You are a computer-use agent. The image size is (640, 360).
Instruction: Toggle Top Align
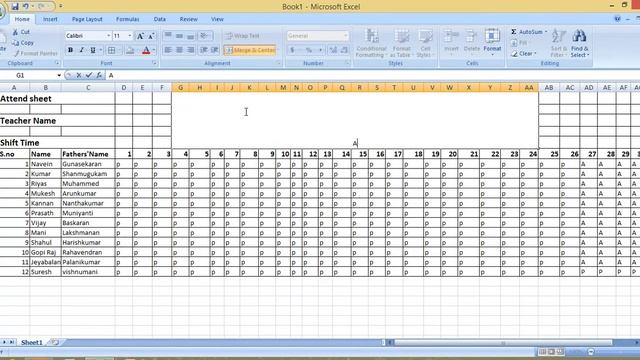[x=168, y=36]
